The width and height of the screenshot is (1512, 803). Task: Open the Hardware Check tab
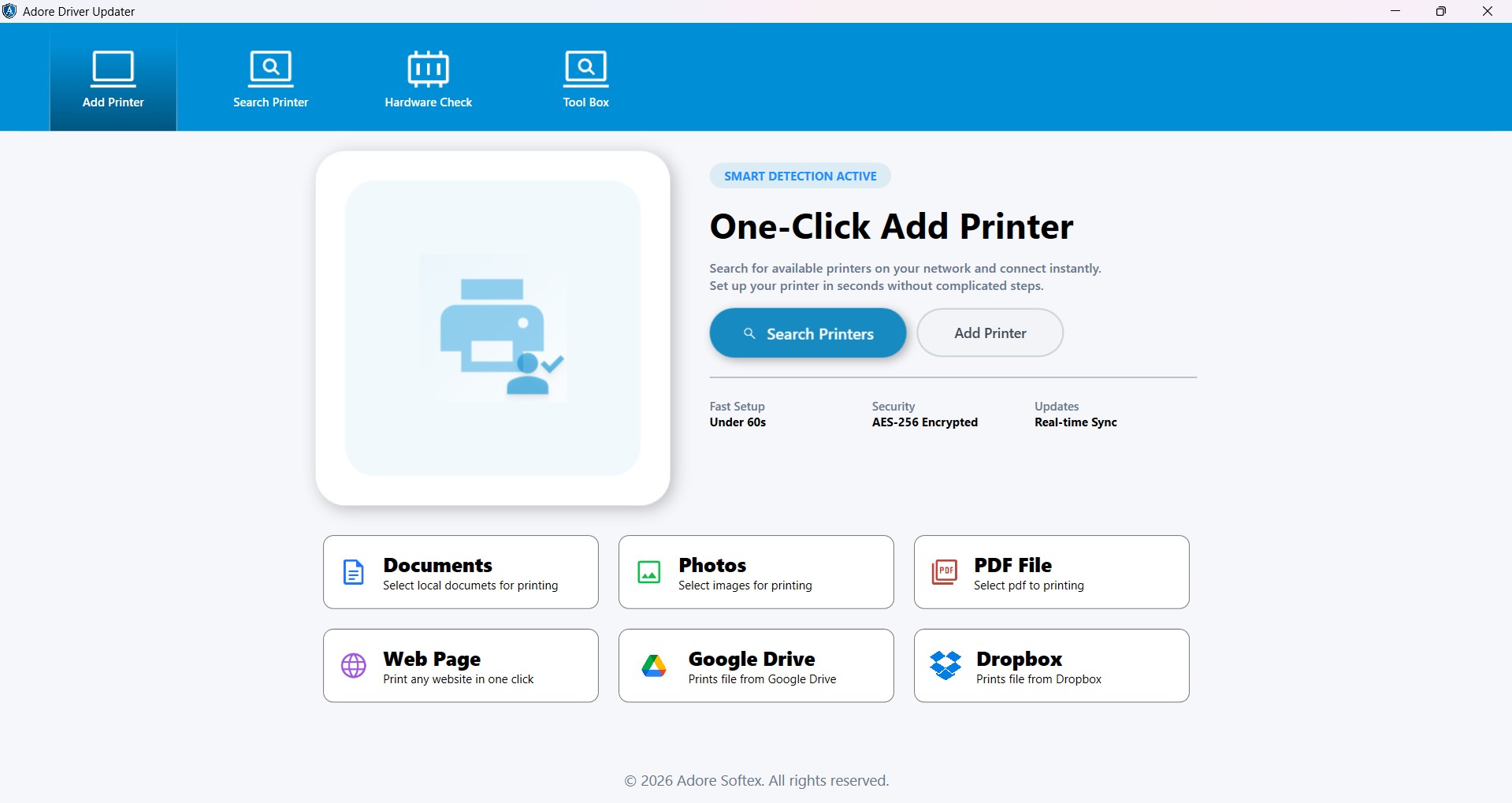[429, 77]
